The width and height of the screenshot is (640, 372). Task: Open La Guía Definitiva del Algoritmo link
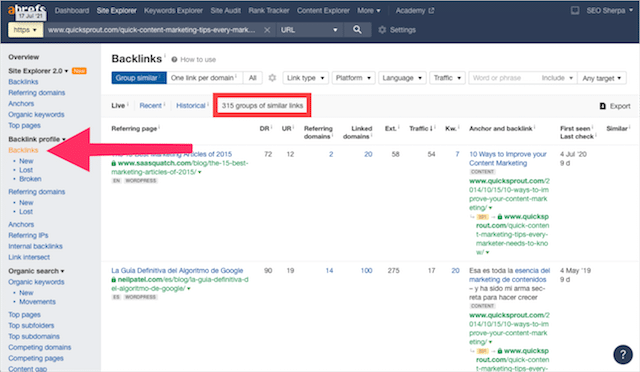click(x=177, y=271)
